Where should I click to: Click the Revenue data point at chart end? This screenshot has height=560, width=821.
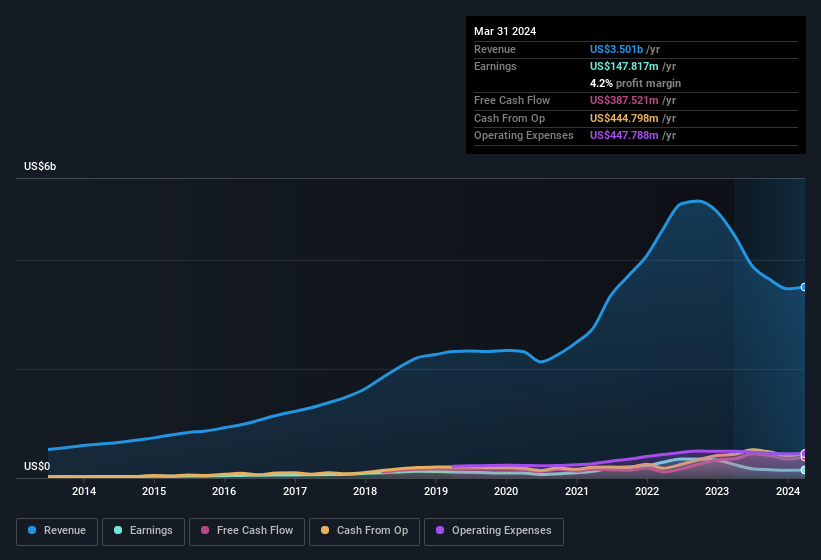pos(804,287)
